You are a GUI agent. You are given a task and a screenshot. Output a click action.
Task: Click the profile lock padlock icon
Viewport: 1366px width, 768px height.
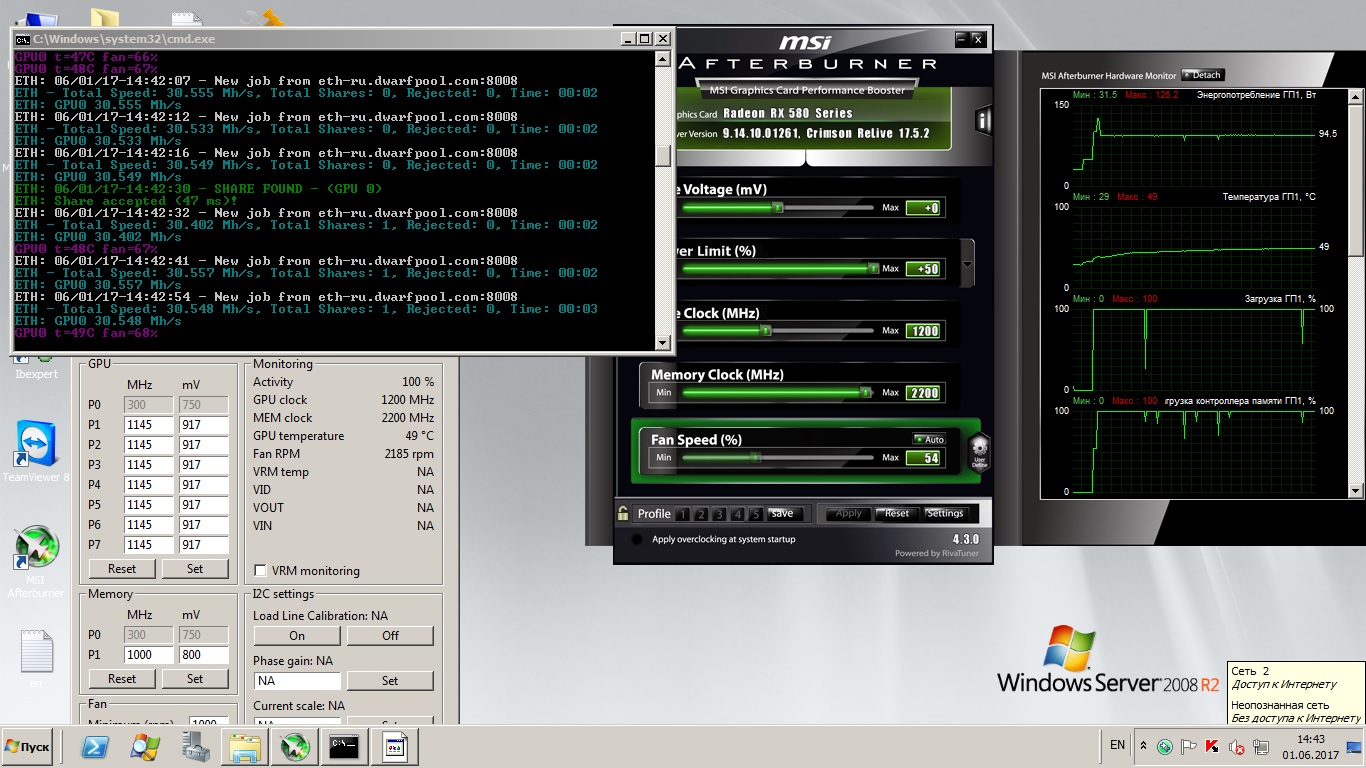coord(623,514)
